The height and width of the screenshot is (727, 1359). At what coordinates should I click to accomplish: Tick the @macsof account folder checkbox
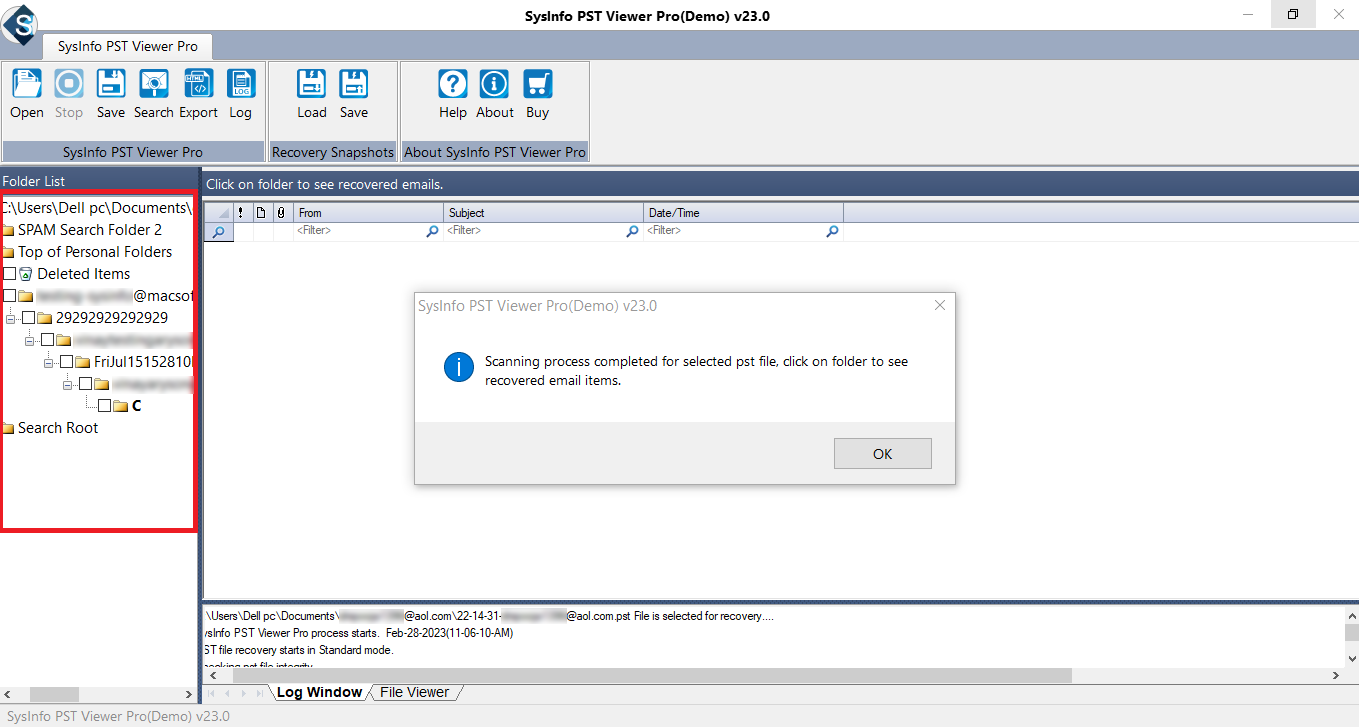(x=10, y=296)
